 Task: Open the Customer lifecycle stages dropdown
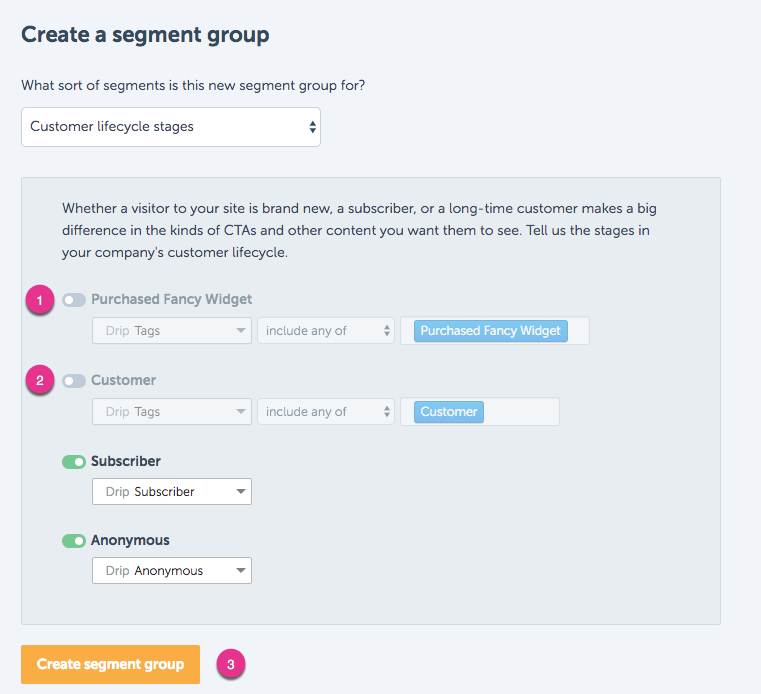[x=171, y=127]
